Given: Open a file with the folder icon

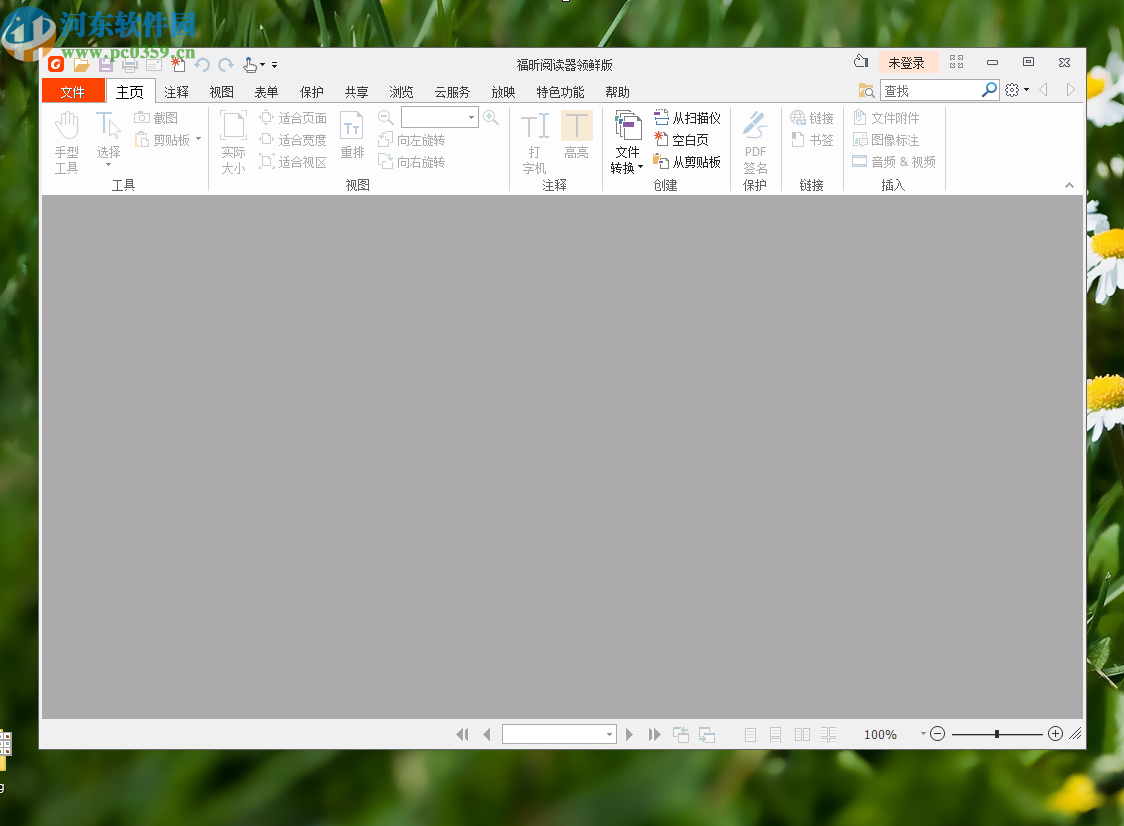Looking at the screenshot, I should (x=82, y=65).
